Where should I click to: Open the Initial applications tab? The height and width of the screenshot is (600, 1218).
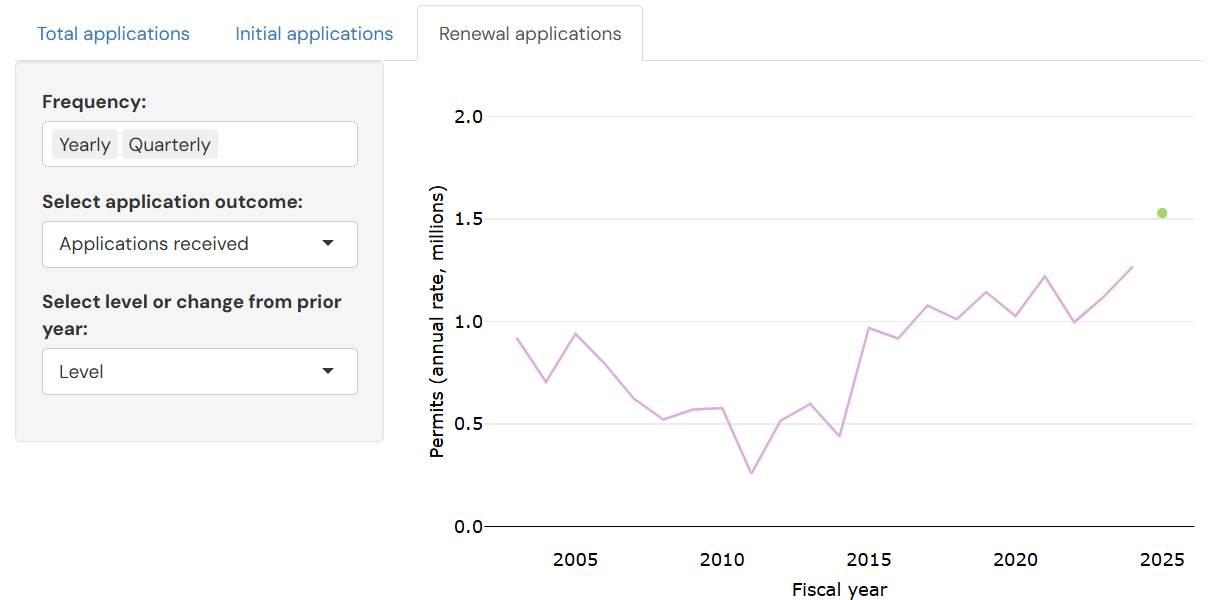[x=314, y=34]
